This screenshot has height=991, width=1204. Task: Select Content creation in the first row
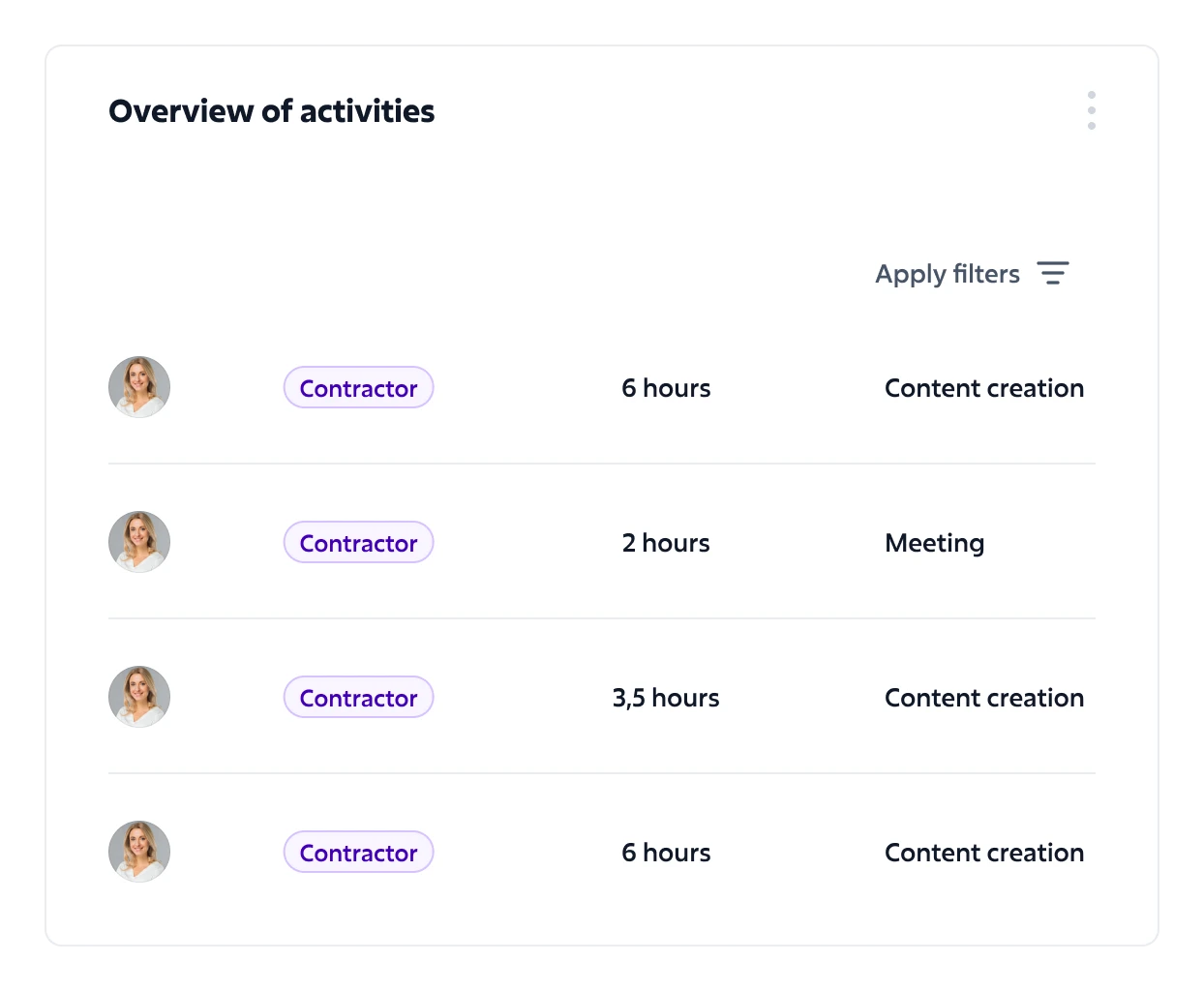tap(983, 388)
